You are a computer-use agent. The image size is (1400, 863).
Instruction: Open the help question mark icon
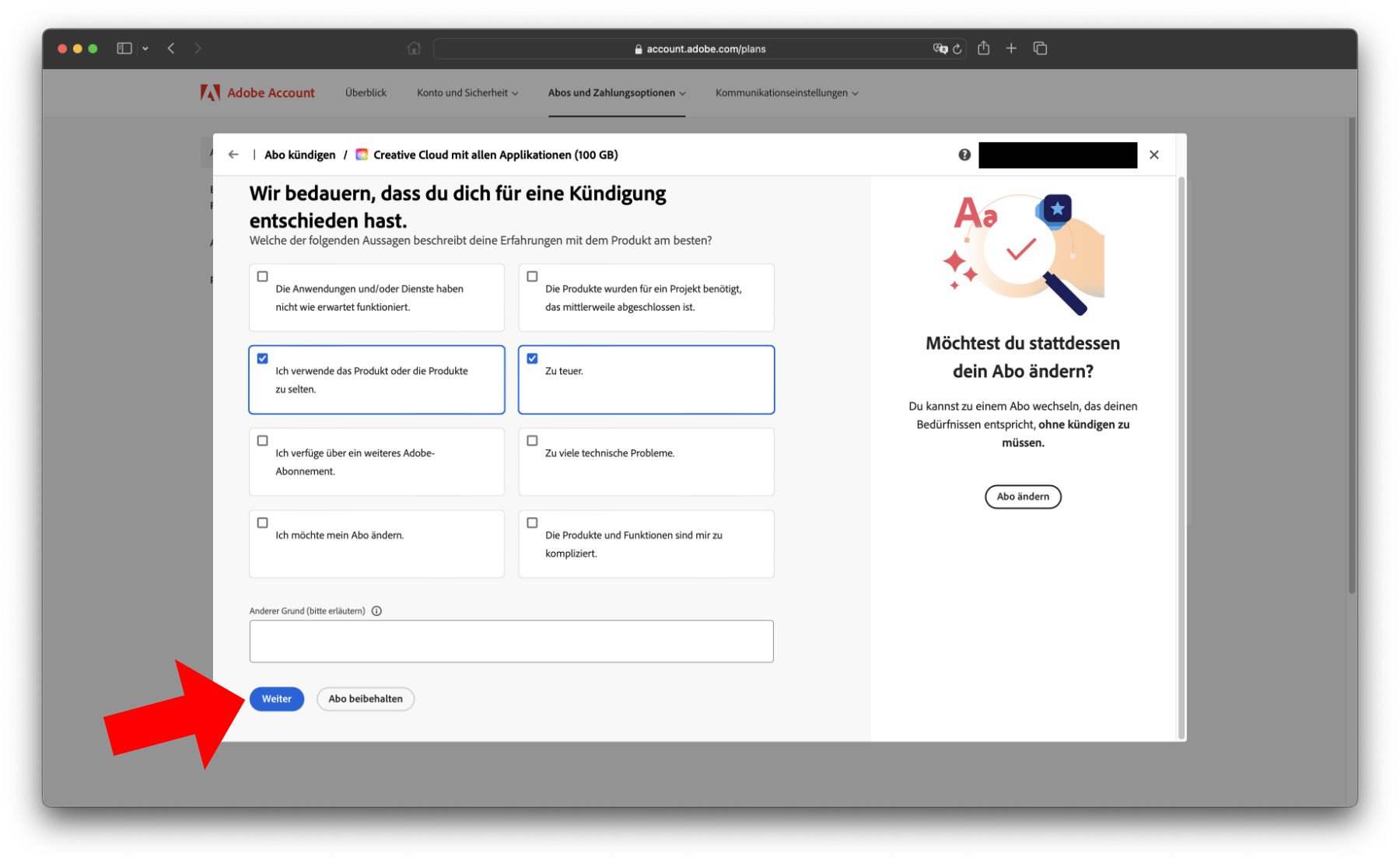tap(964, 155)
